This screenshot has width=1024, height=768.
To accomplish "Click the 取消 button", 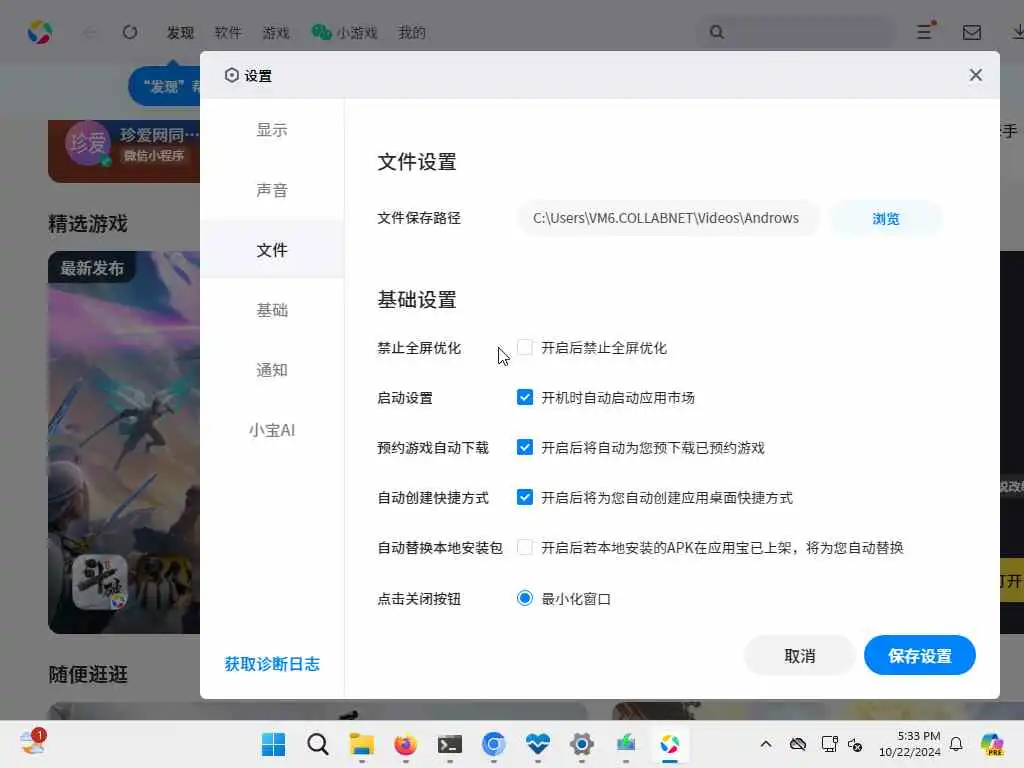I will [x=799, y=656].
